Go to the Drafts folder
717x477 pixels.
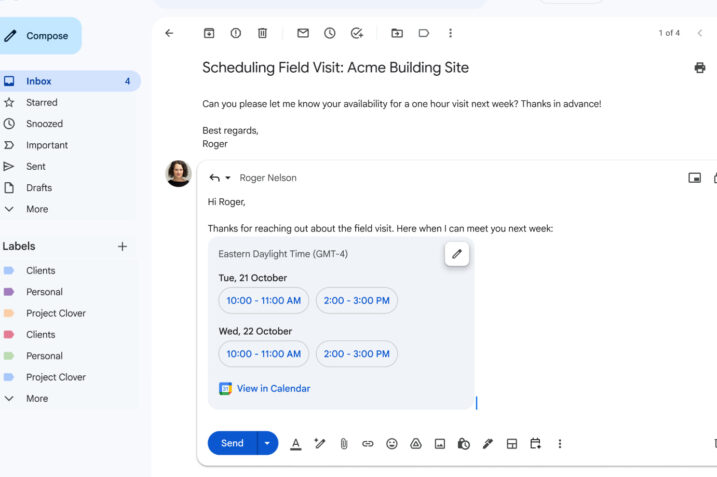coord(39,188)
